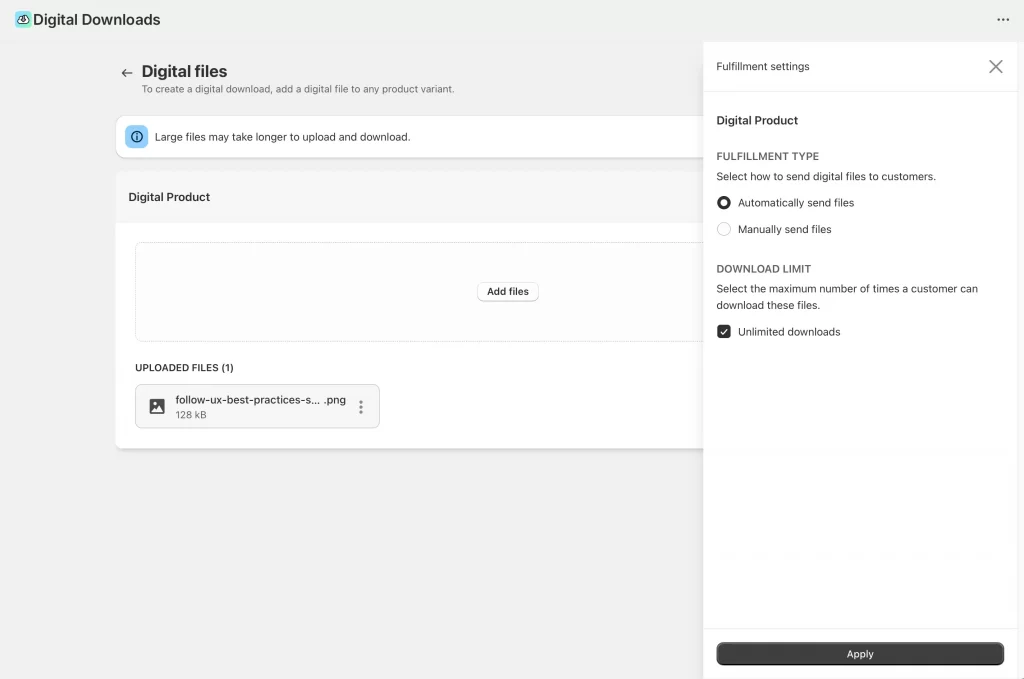This screenshot has height=679, width=1024.
Task: Close the Fulfillment settings panel with the X
Action: pyautogui.click(x=995, y=66)
